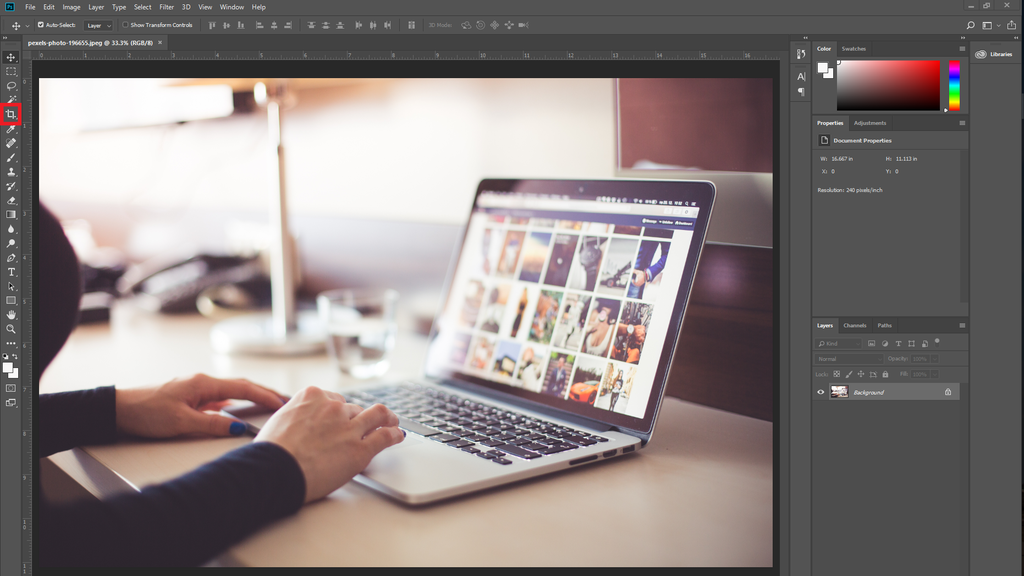Screen dimensions: 1024x576
Task: Open the Auto-Select target dropdown
Action: (97, 25)
